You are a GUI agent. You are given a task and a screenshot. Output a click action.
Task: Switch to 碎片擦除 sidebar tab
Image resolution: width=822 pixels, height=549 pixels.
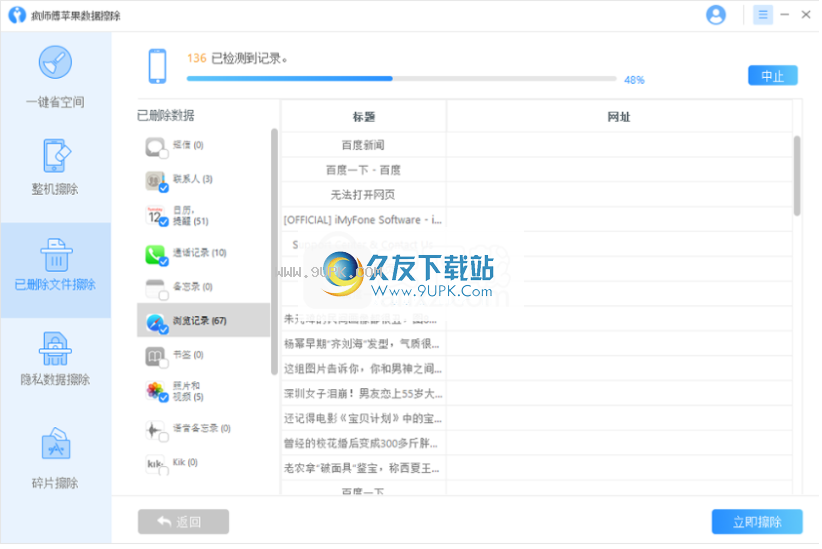(56, 460)
